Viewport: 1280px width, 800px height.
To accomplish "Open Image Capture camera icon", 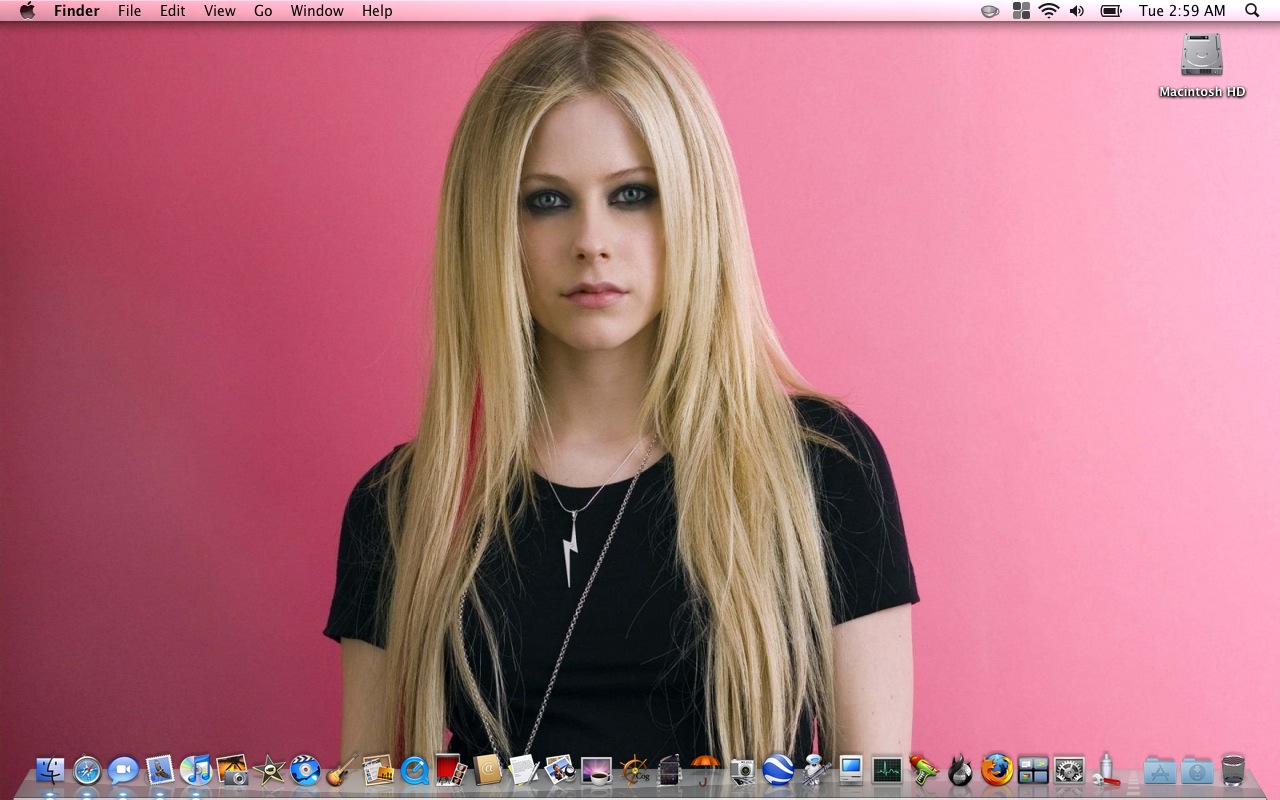I will [x=742, y=770].
